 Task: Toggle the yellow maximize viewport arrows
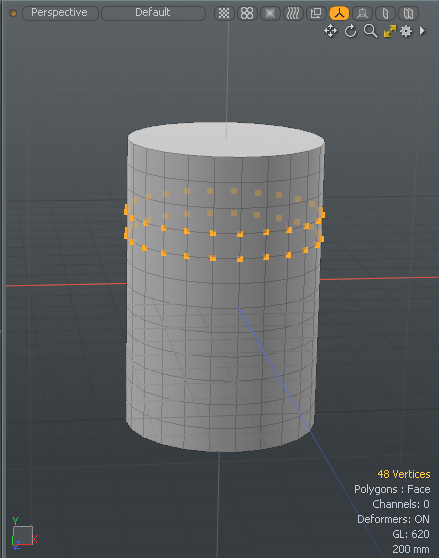tap(390, 31)
